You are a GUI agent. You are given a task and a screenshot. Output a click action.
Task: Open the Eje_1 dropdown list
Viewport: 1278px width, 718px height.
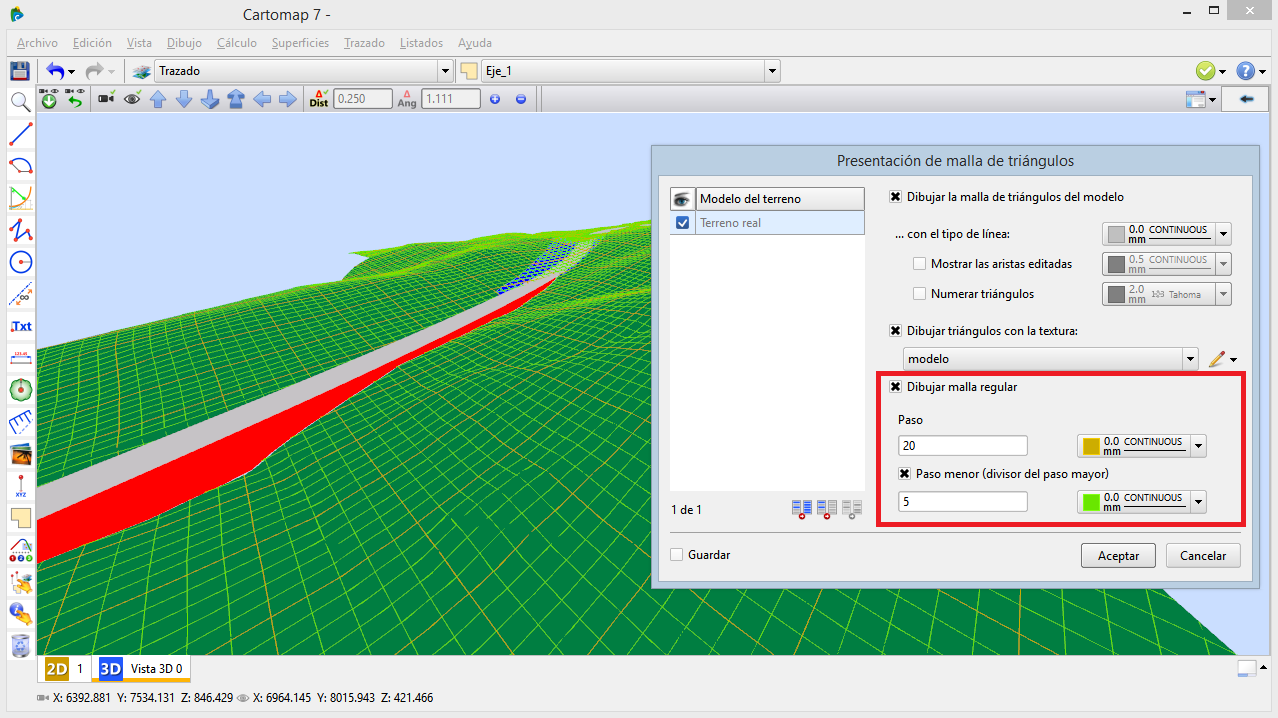(771, 71)
